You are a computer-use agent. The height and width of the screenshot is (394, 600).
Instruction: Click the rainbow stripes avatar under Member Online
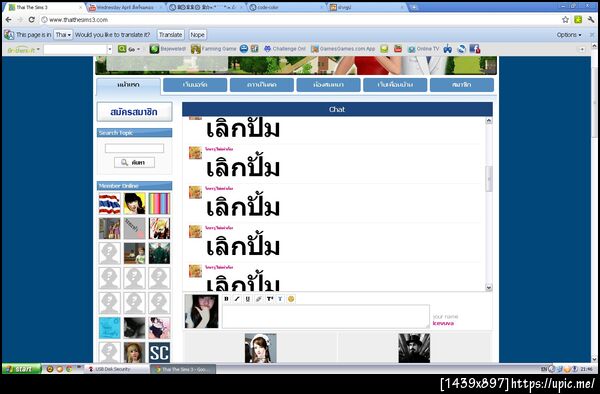coord(159,204)
